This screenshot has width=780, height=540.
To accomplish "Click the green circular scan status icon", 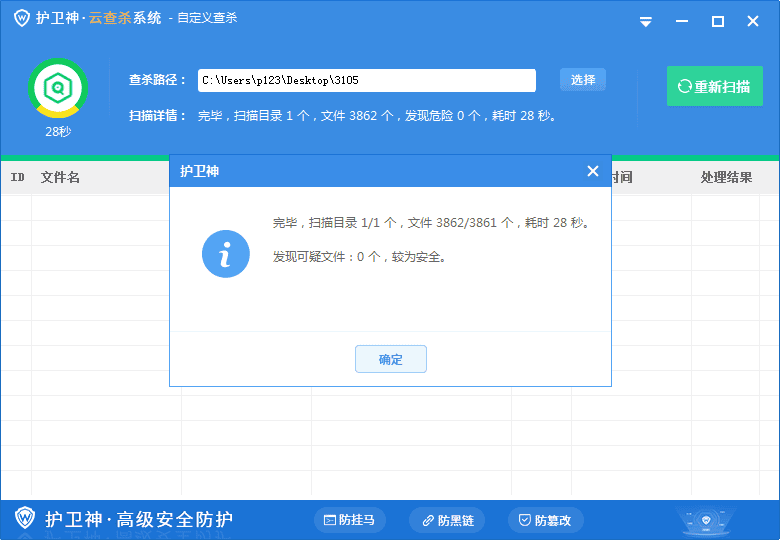I will click(58, 88).
